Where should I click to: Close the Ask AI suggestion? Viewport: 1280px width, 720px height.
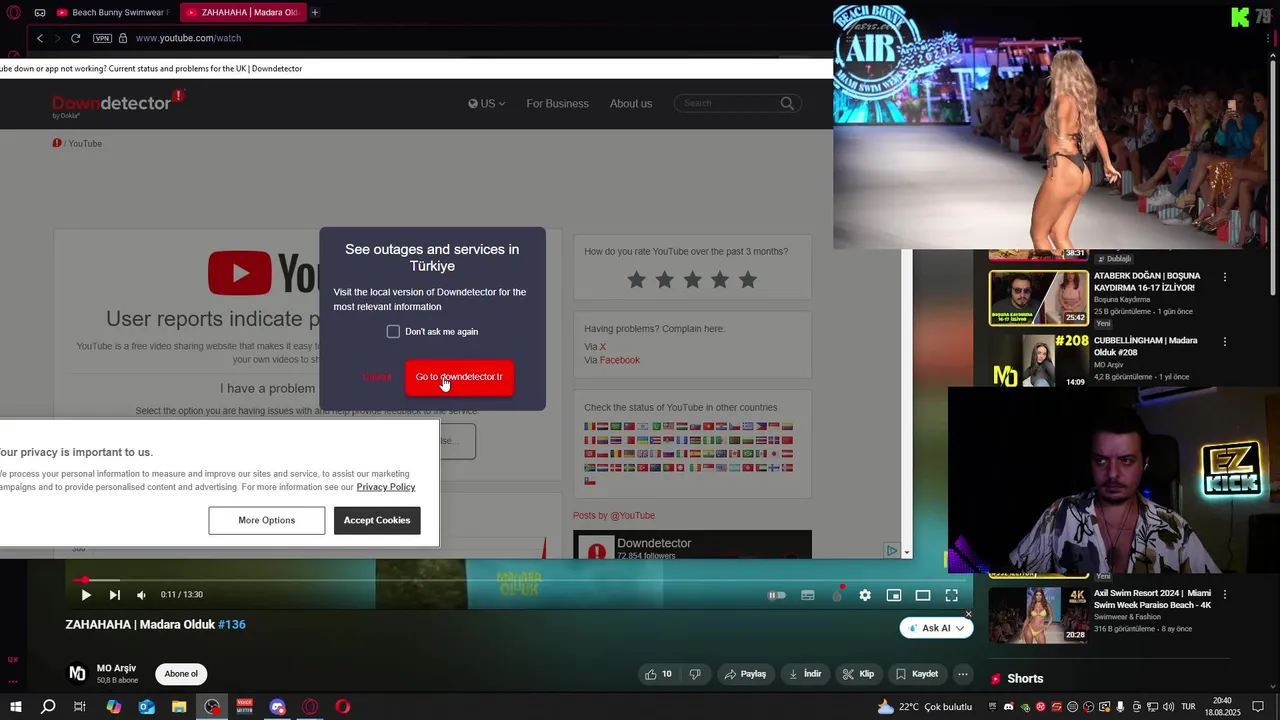point(968,614)
